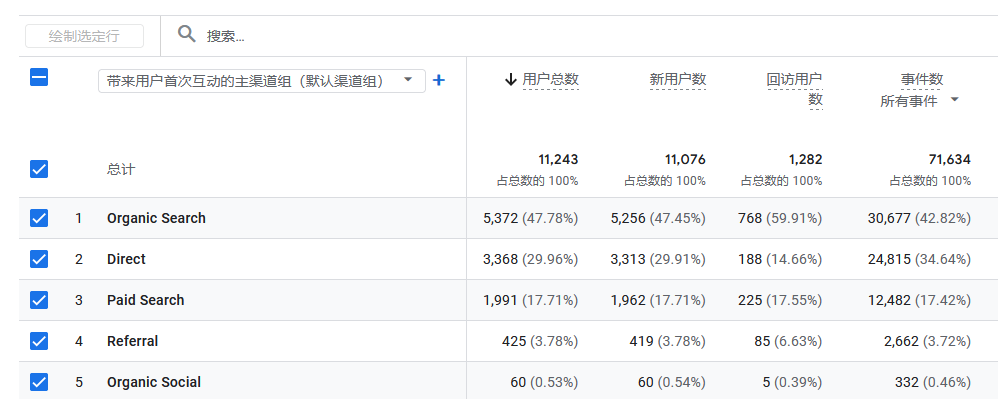Viewport: 998px width, 399px height.
Task: Add a secondary dimension with the plus icon
Action: coord(439,80)
